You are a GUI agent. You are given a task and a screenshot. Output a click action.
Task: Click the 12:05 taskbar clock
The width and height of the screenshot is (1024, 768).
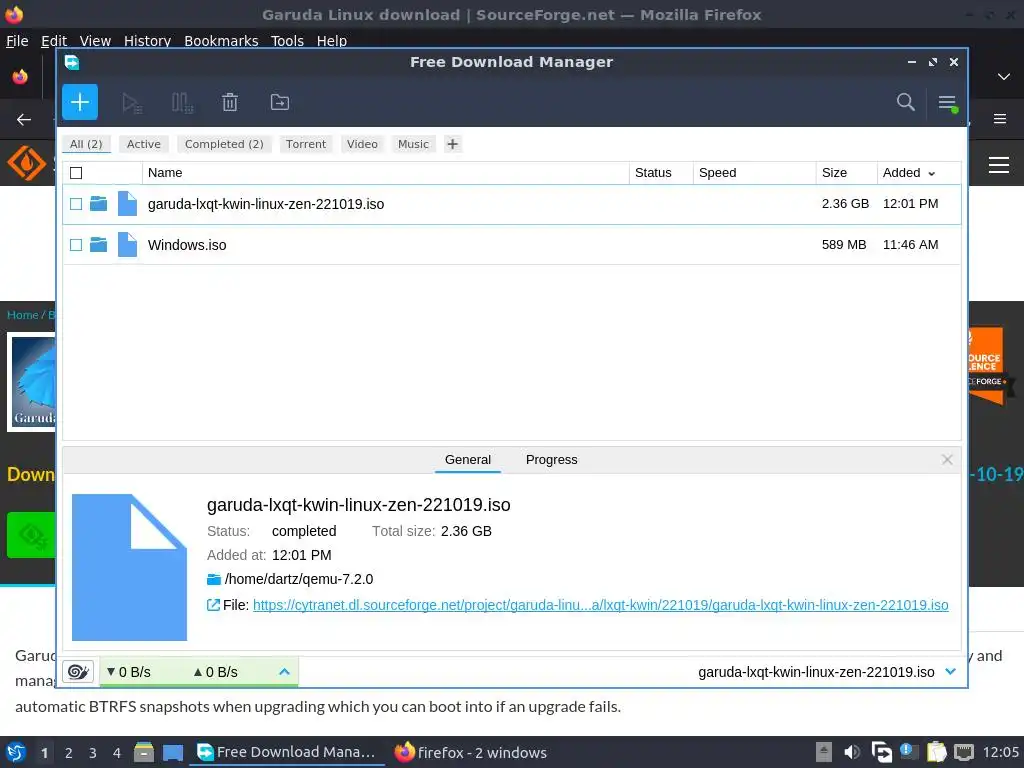click(x=1000, y=752)
